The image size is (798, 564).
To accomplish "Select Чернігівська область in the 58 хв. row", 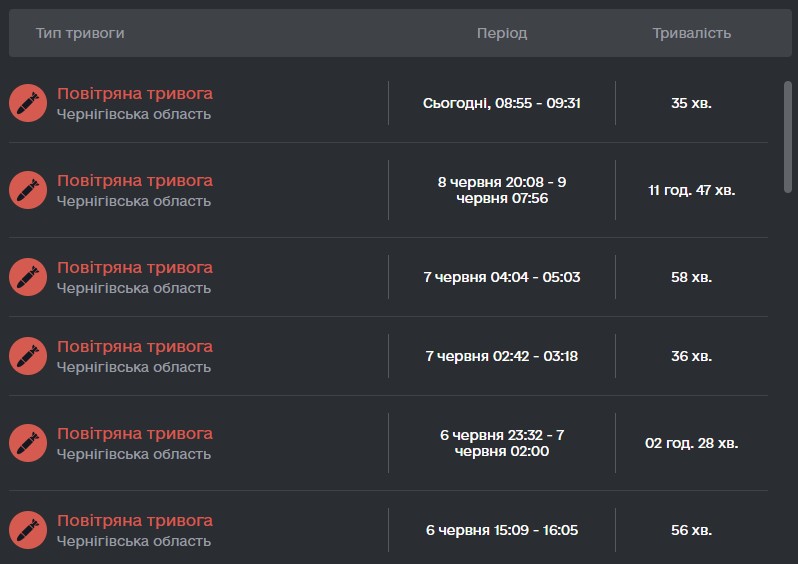I will point(134,288).
